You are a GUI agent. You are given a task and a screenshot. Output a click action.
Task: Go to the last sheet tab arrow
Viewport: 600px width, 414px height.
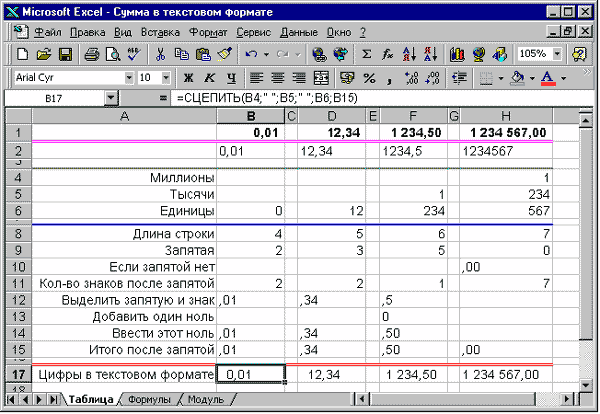(54, 399)
